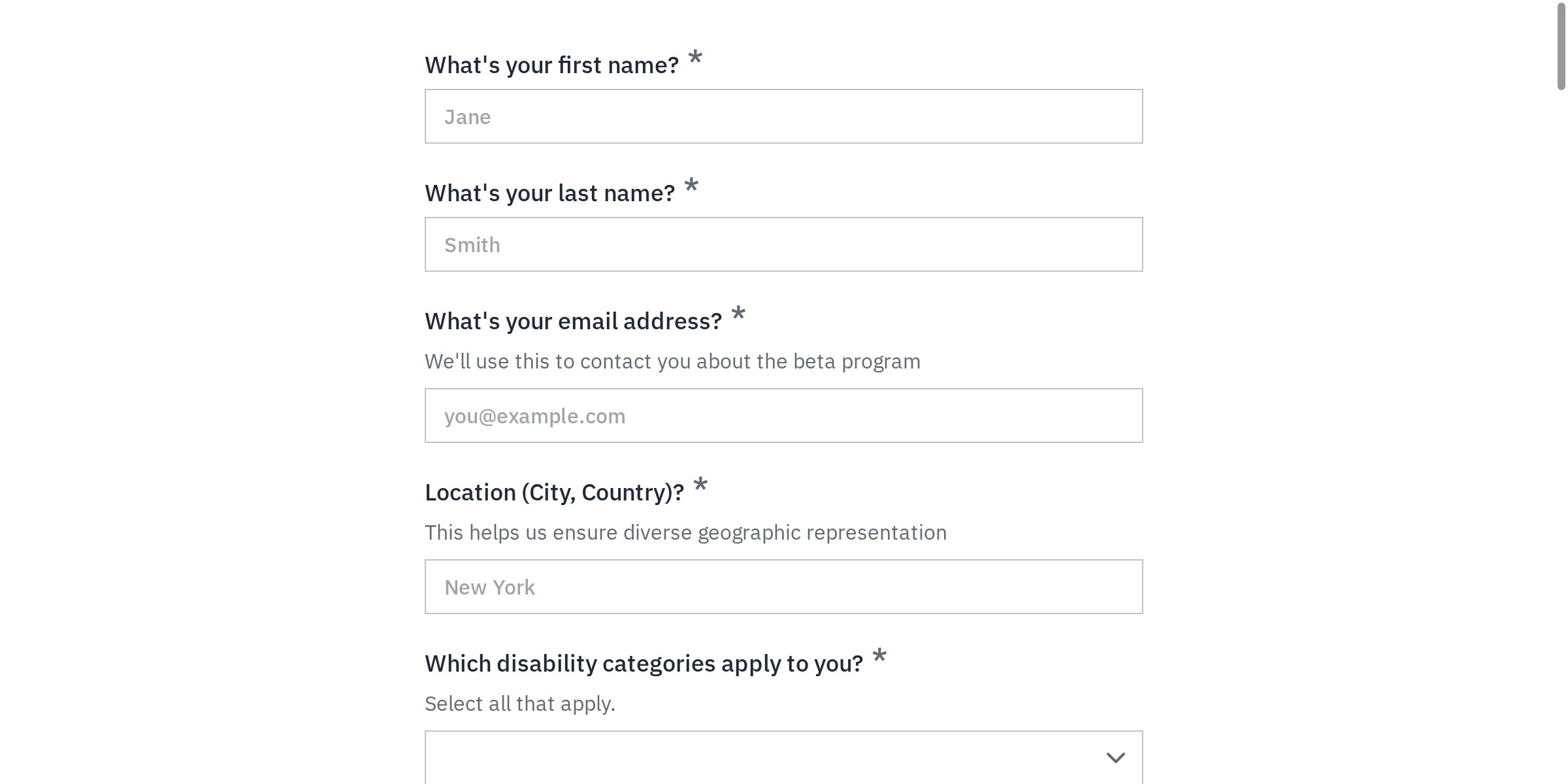
Task: Click the first name input field
Action: [783, 116]
